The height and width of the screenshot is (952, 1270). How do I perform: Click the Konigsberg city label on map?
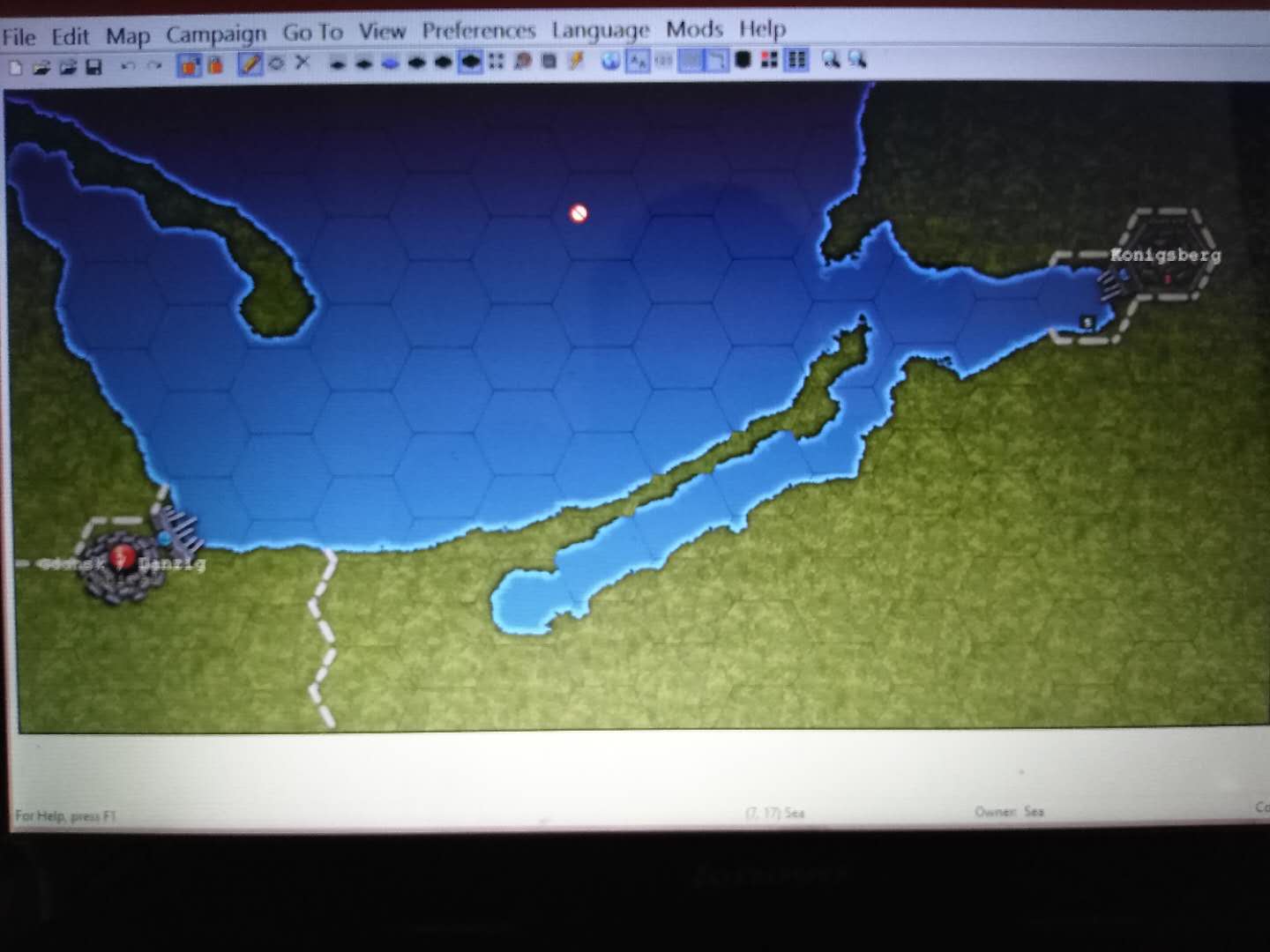click(x=1165, y=255)
